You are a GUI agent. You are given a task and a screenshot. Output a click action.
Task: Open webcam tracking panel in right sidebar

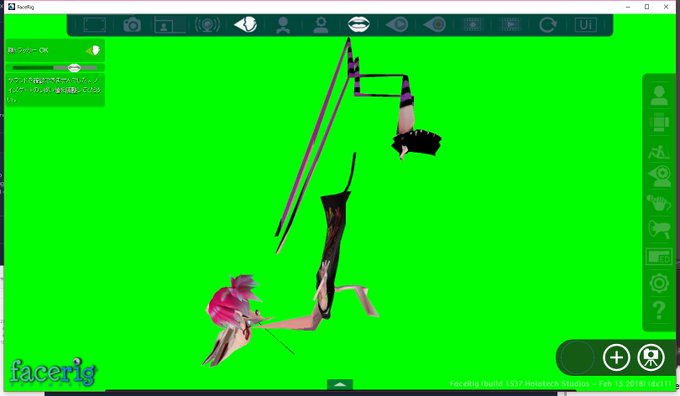[659, 176]
